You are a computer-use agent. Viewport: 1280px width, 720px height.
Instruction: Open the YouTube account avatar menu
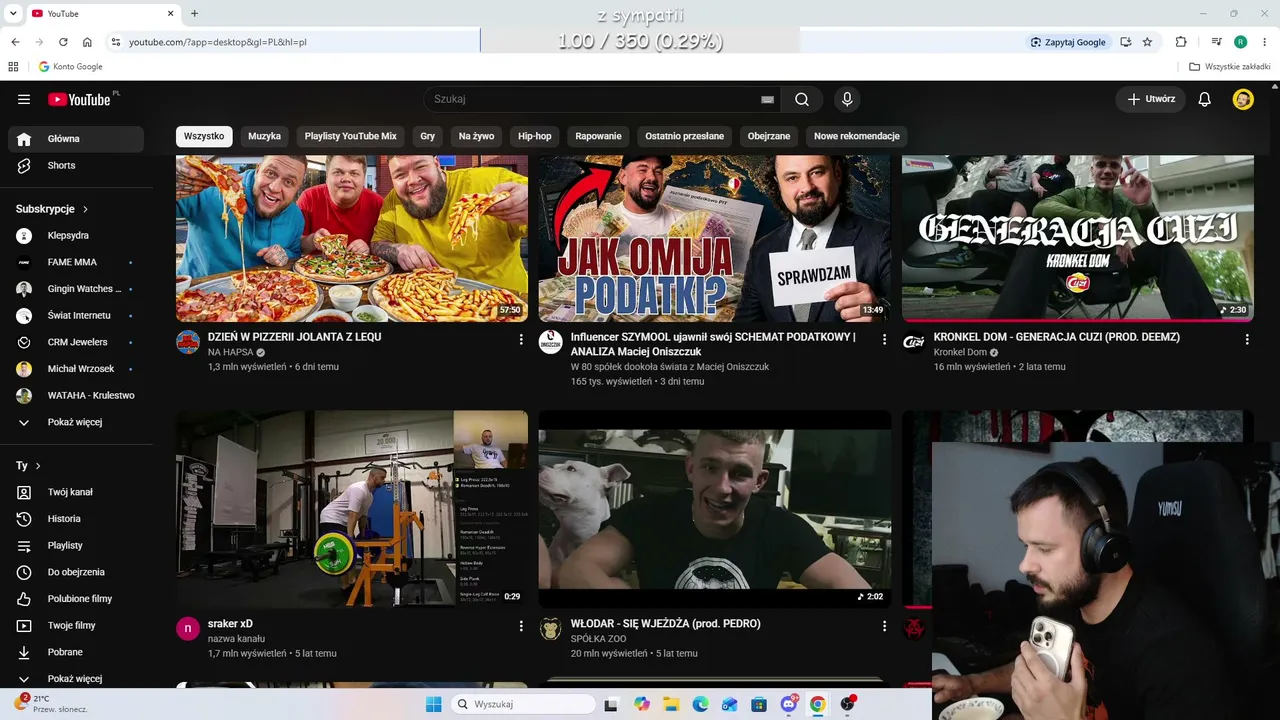coord(1243,99)
